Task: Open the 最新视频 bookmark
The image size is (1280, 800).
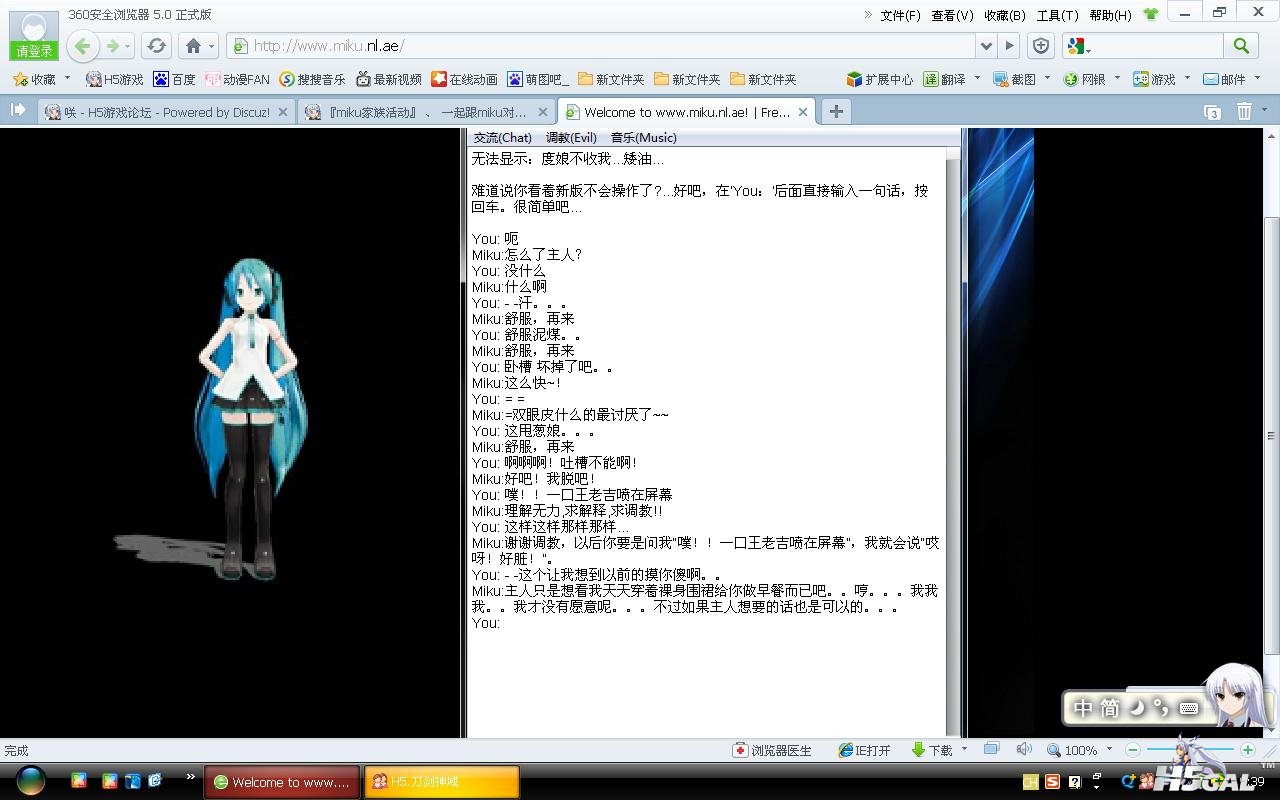Action: coord(389,79)
